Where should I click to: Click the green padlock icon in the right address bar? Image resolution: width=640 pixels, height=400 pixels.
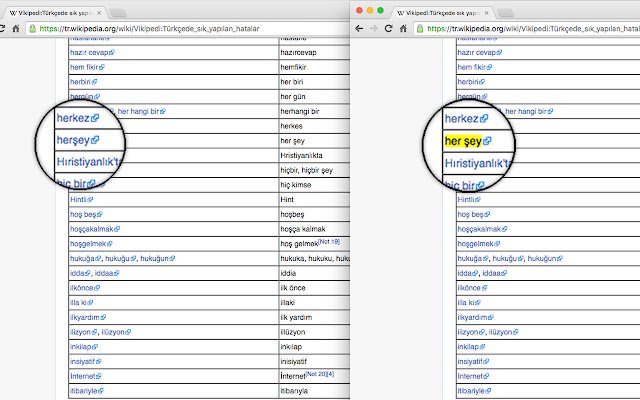click(x=420, y=29)
